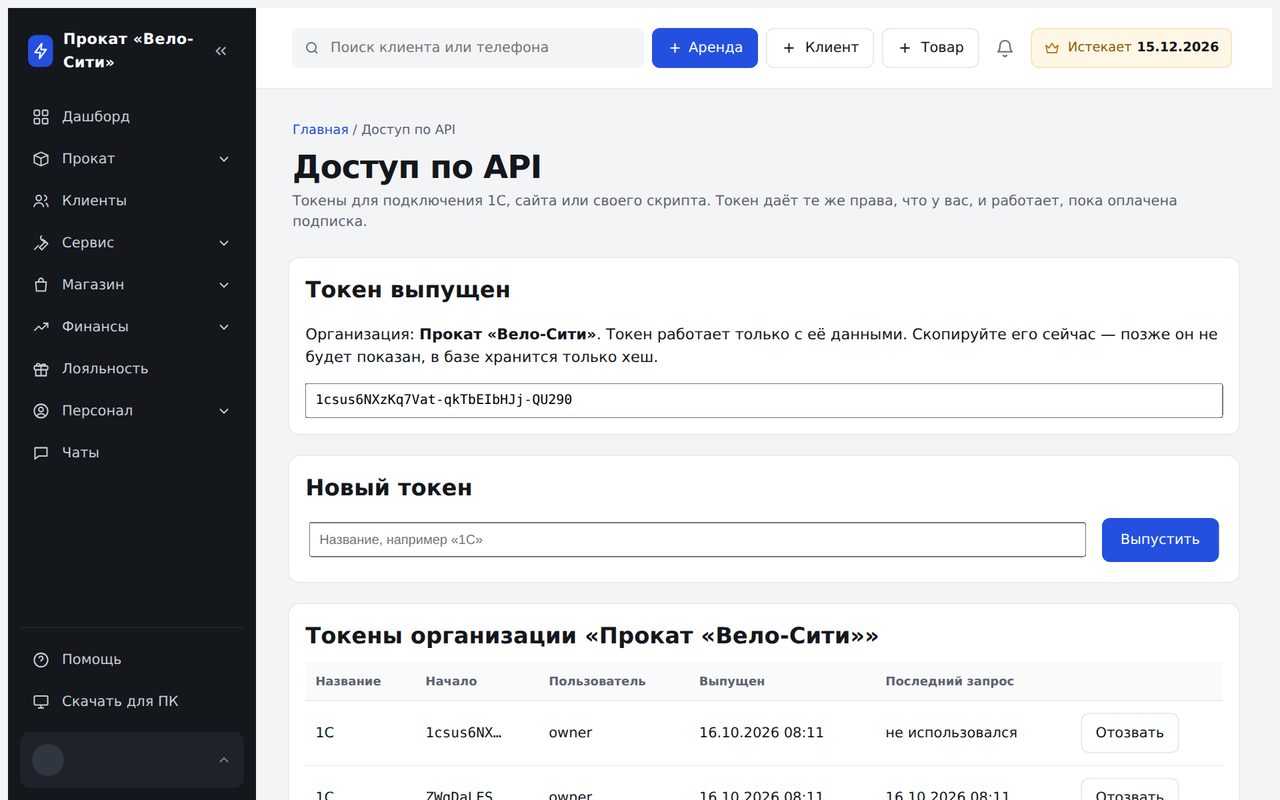Open Помощь in the sidebar

click(132, 660)
